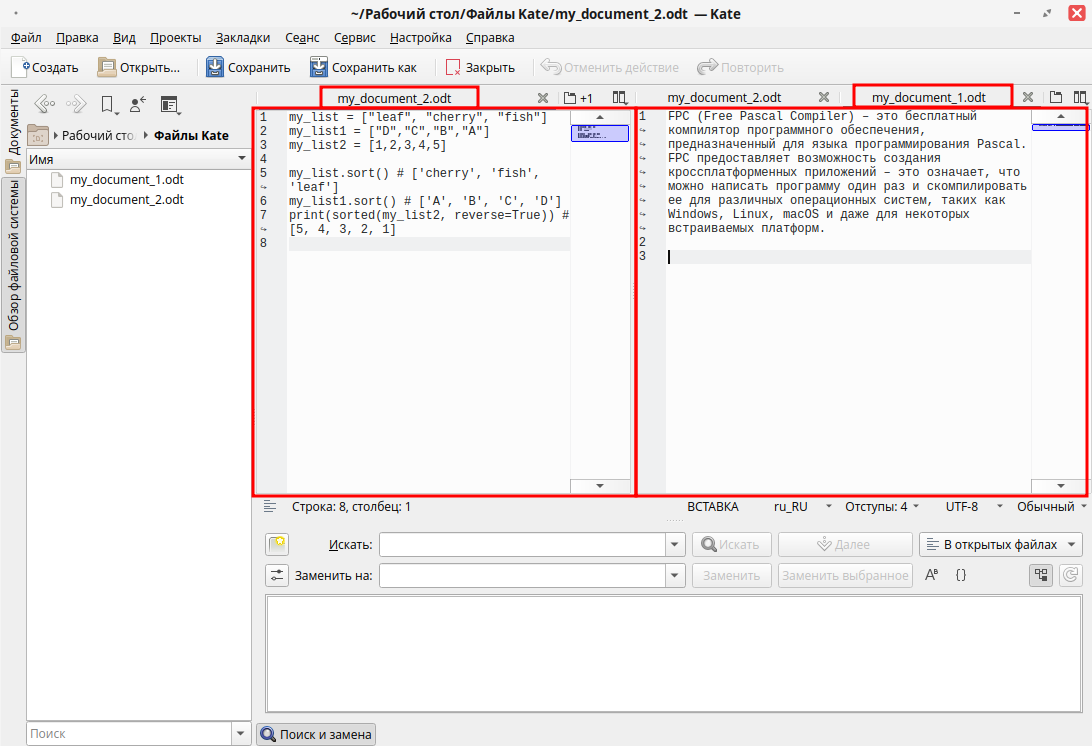Click the new search tab icon
Viewport: 1092px width, 746px height.
click(x=277, y=545)
